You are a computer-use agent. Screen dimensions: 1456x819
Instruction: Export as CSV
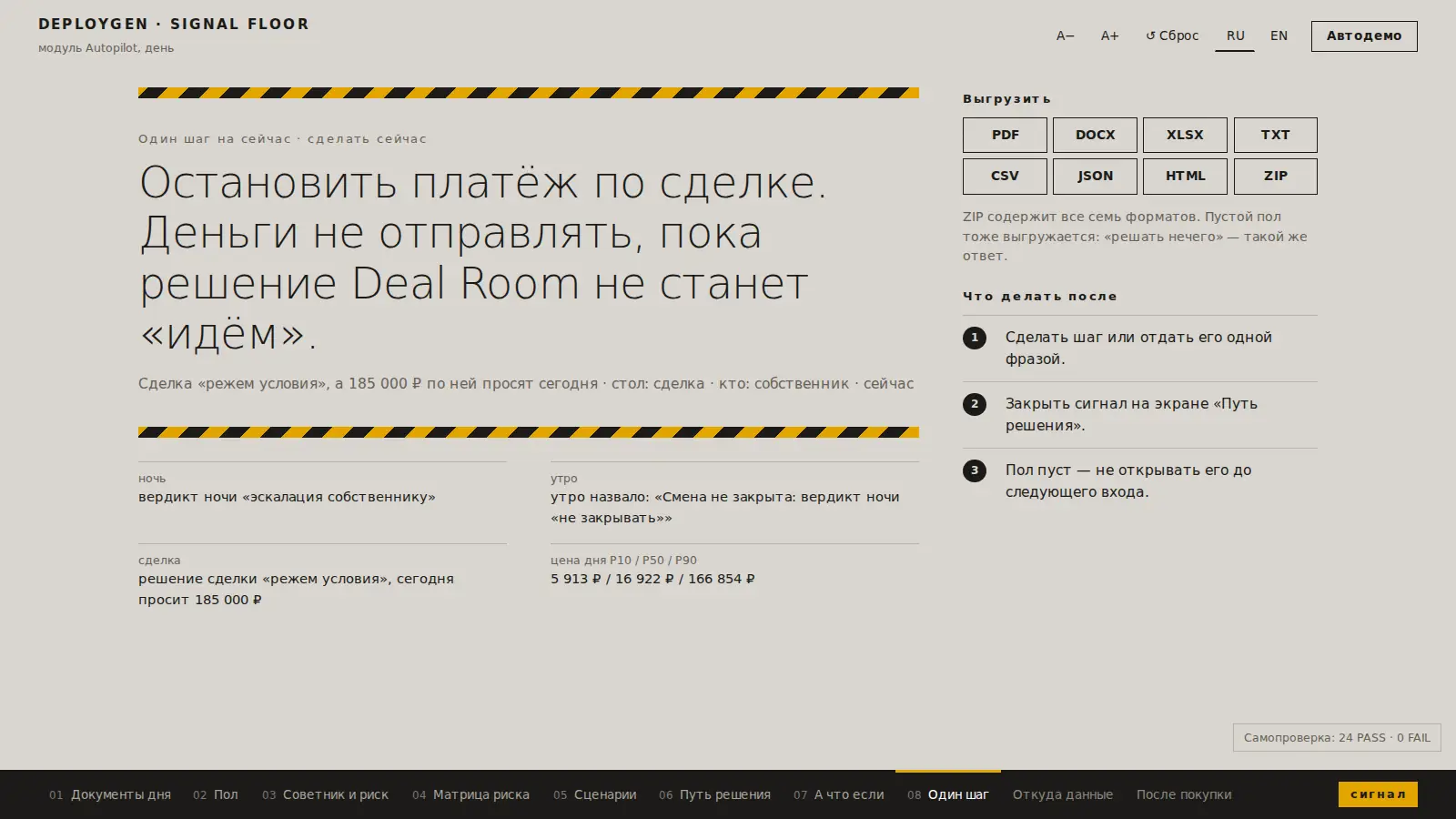tap(1005, 177)
